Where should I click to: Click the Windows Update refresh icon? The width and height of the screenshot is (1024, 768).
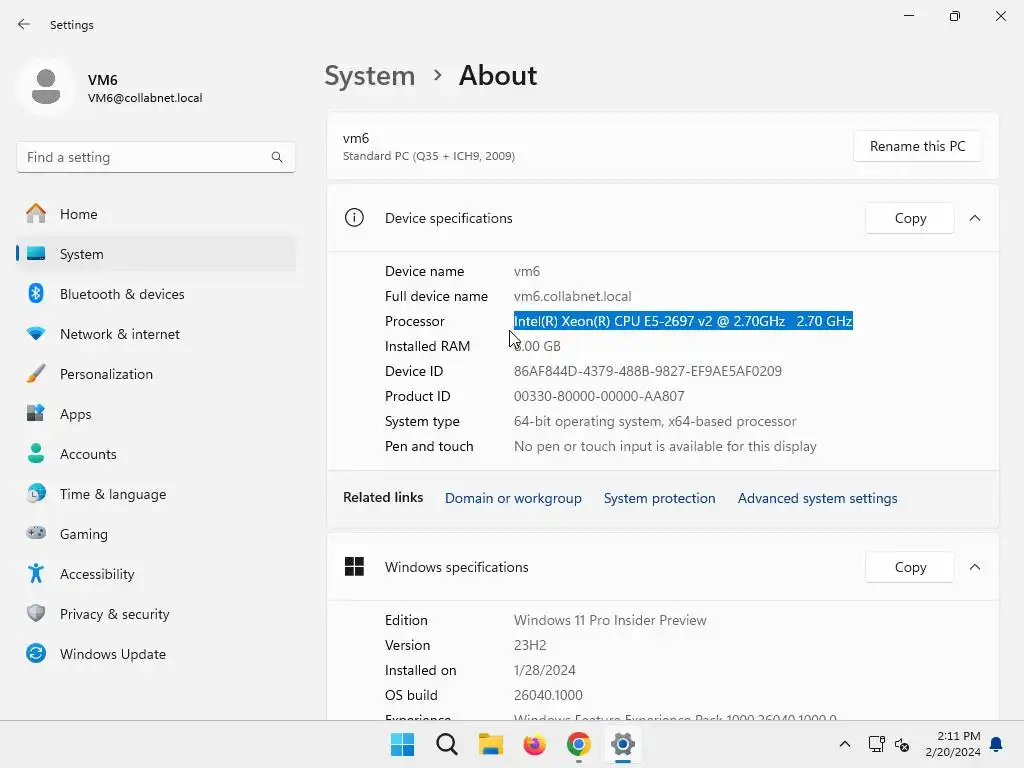point(36,653)
